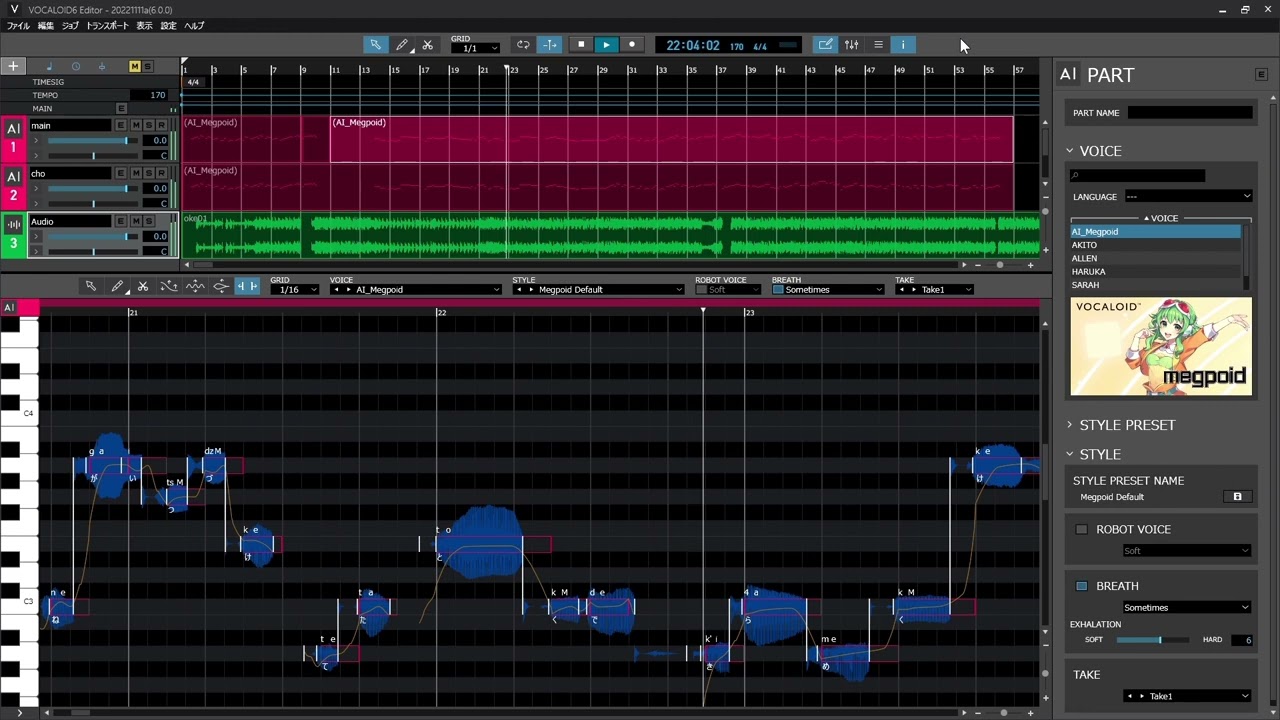This screenshot has width=1280, height=720.
Task: Start recording with the record button
Action: pyautogui.click(x=632, y=45)
